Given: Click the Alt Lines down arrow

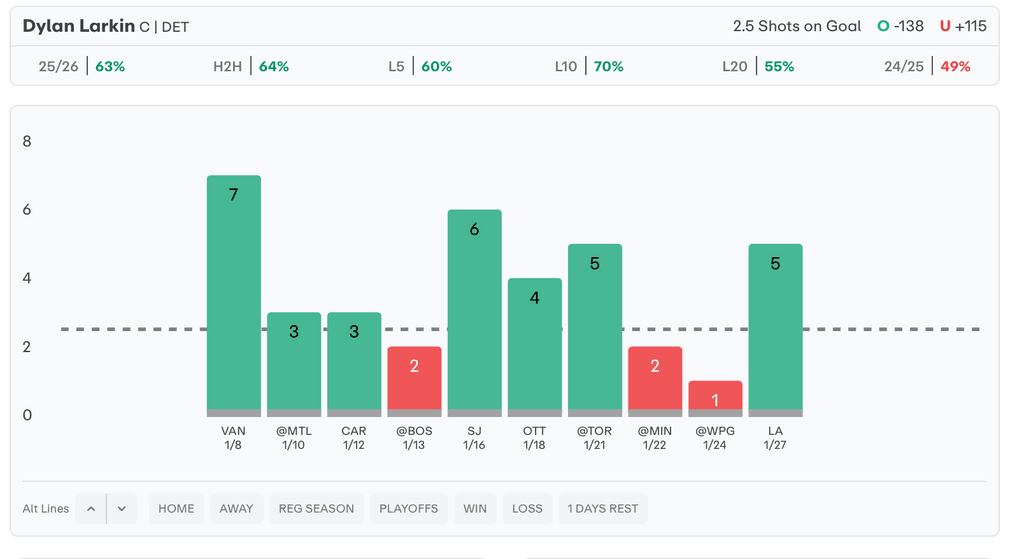Looking at the screenshot, I should click(121, 509).
